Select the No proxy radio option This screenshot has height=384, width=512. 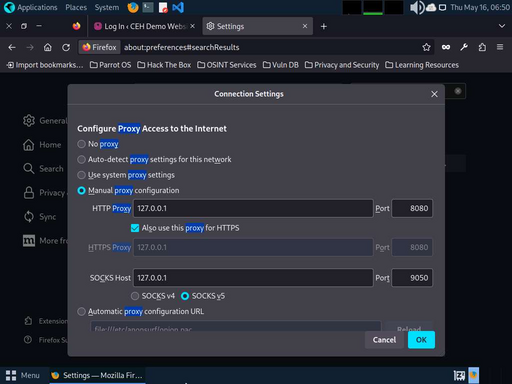pos(81,144)
